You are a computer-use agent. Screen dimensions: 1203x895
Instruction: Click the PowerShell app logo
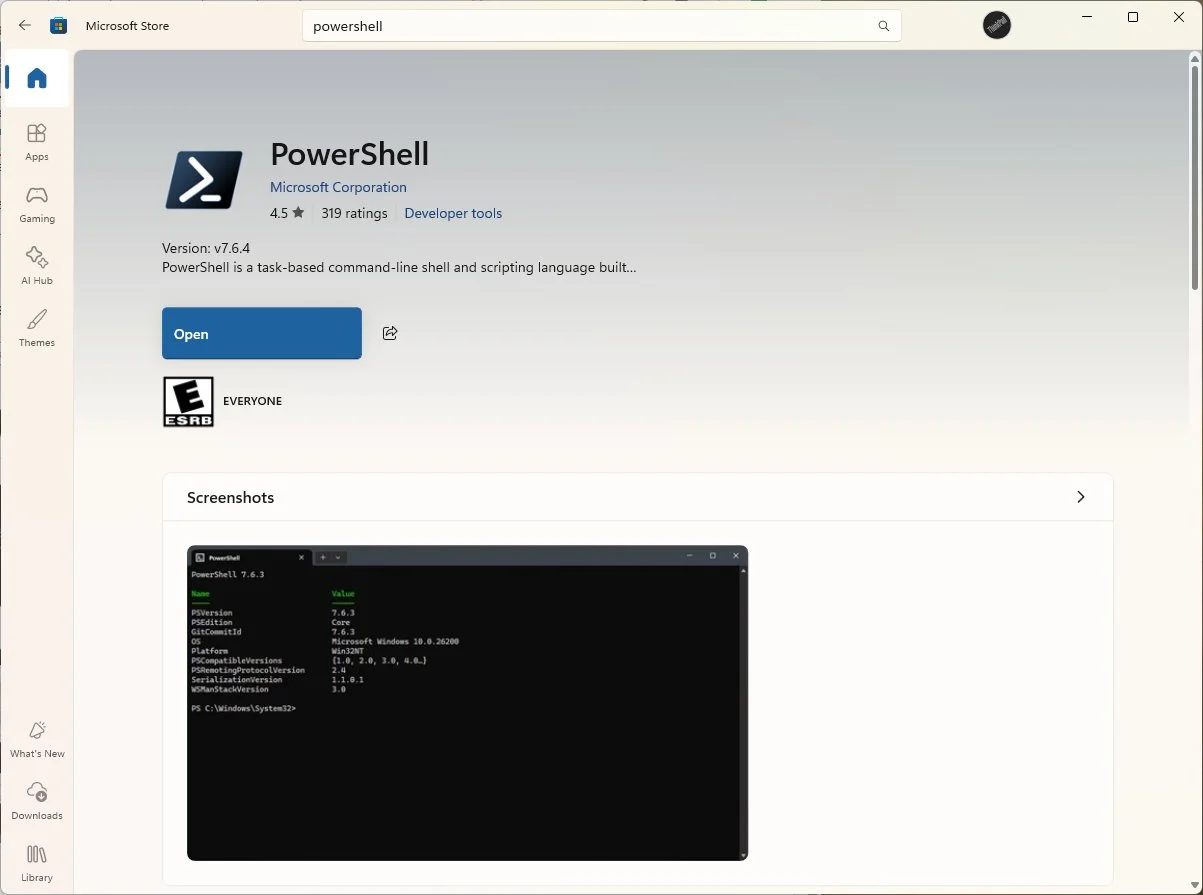pyautogui.click(x=204, y=180)
